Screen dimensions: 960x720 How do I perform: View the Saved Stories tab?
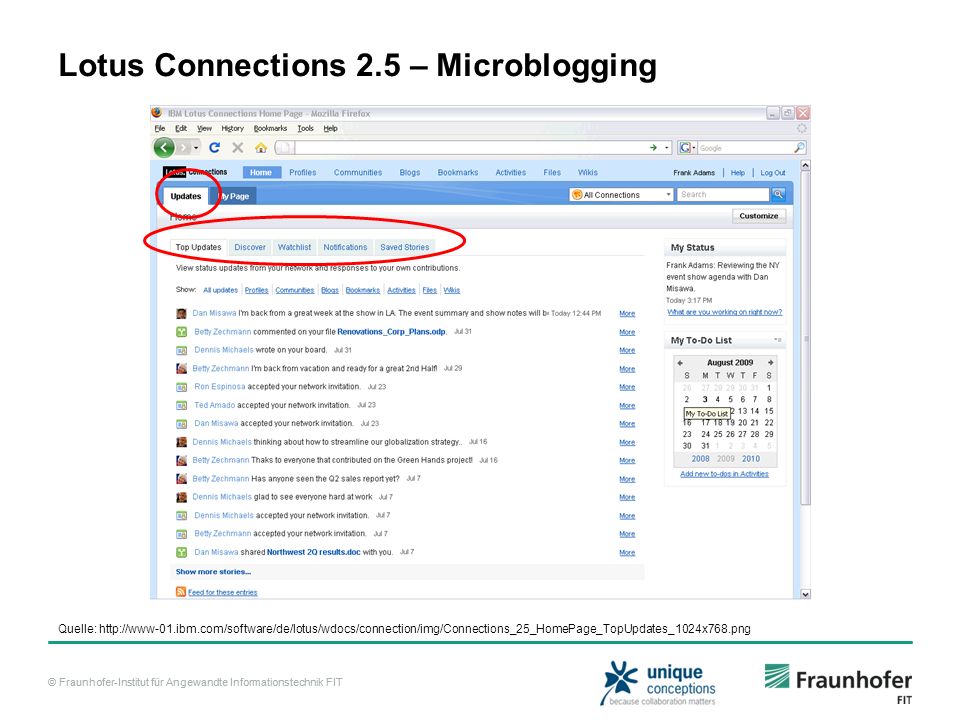click(x=405, y=247)
